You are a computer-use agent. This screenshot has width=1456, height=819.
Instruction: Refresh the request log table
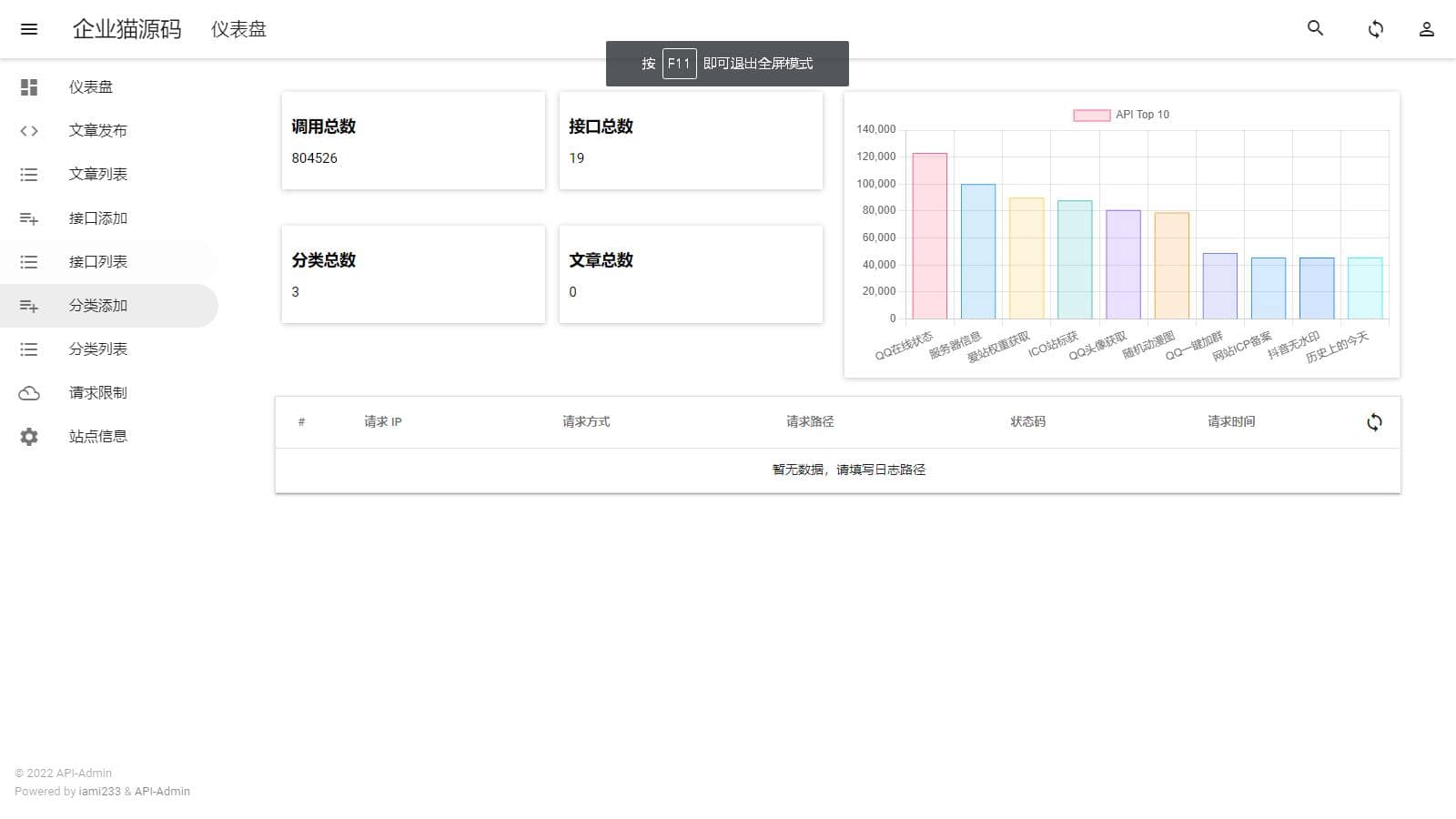pyautogui.click(x=1374, y=422)
